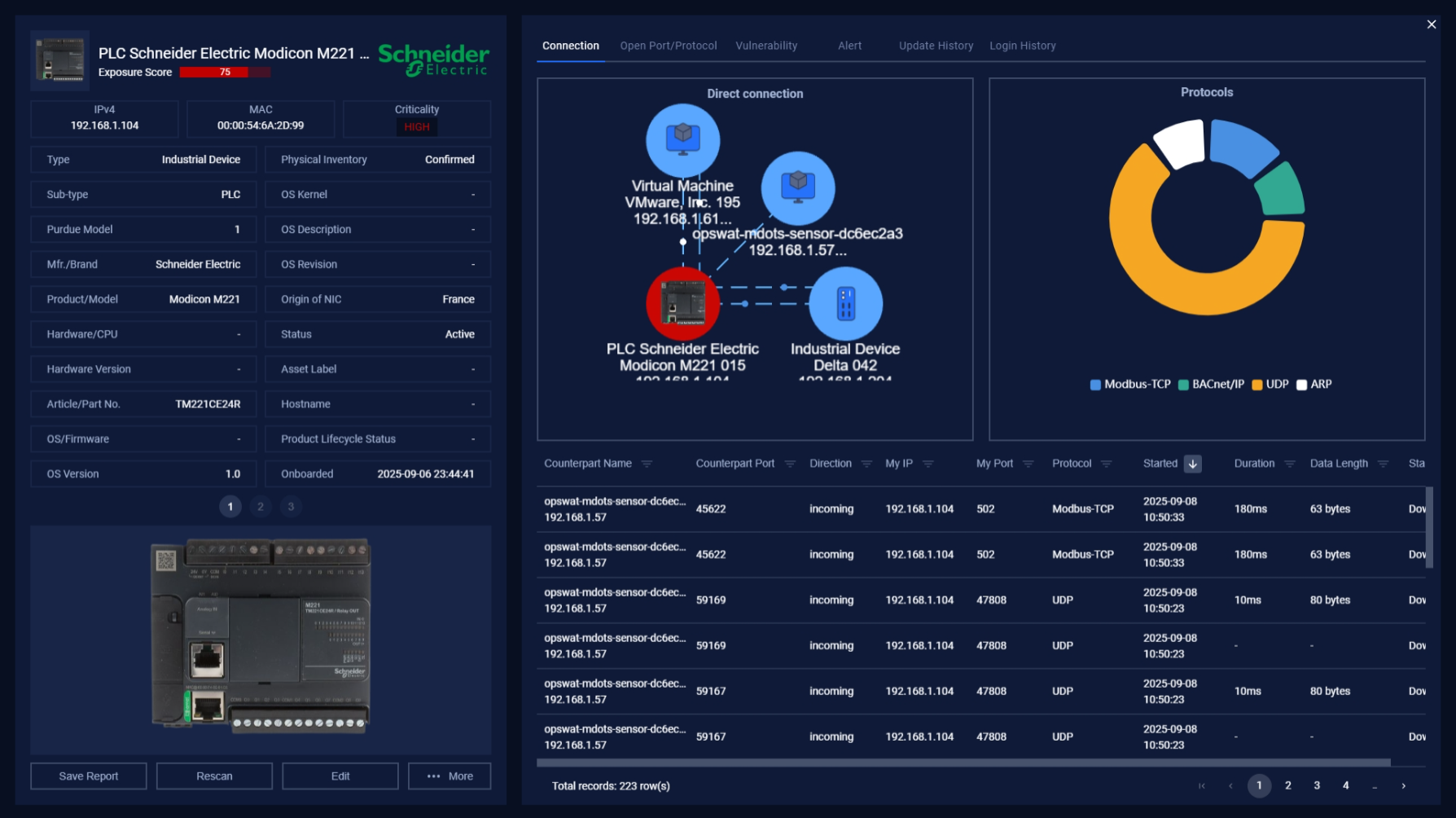Open filter for Protocol column
Viewport: 1456px width, 818px height.
click(1106, 464)
